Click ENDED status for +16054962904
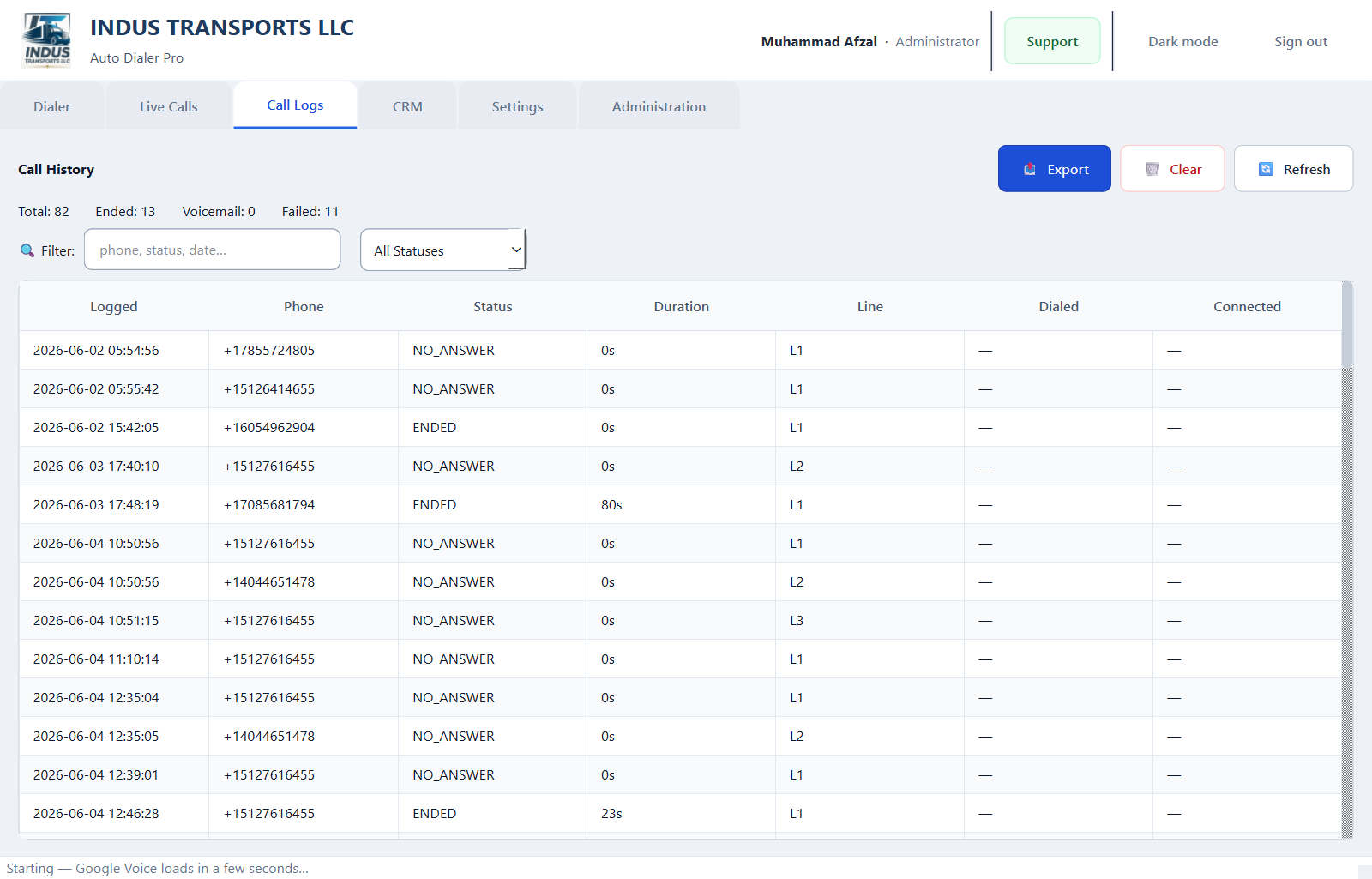1372x879 pixels. [434, 427]
